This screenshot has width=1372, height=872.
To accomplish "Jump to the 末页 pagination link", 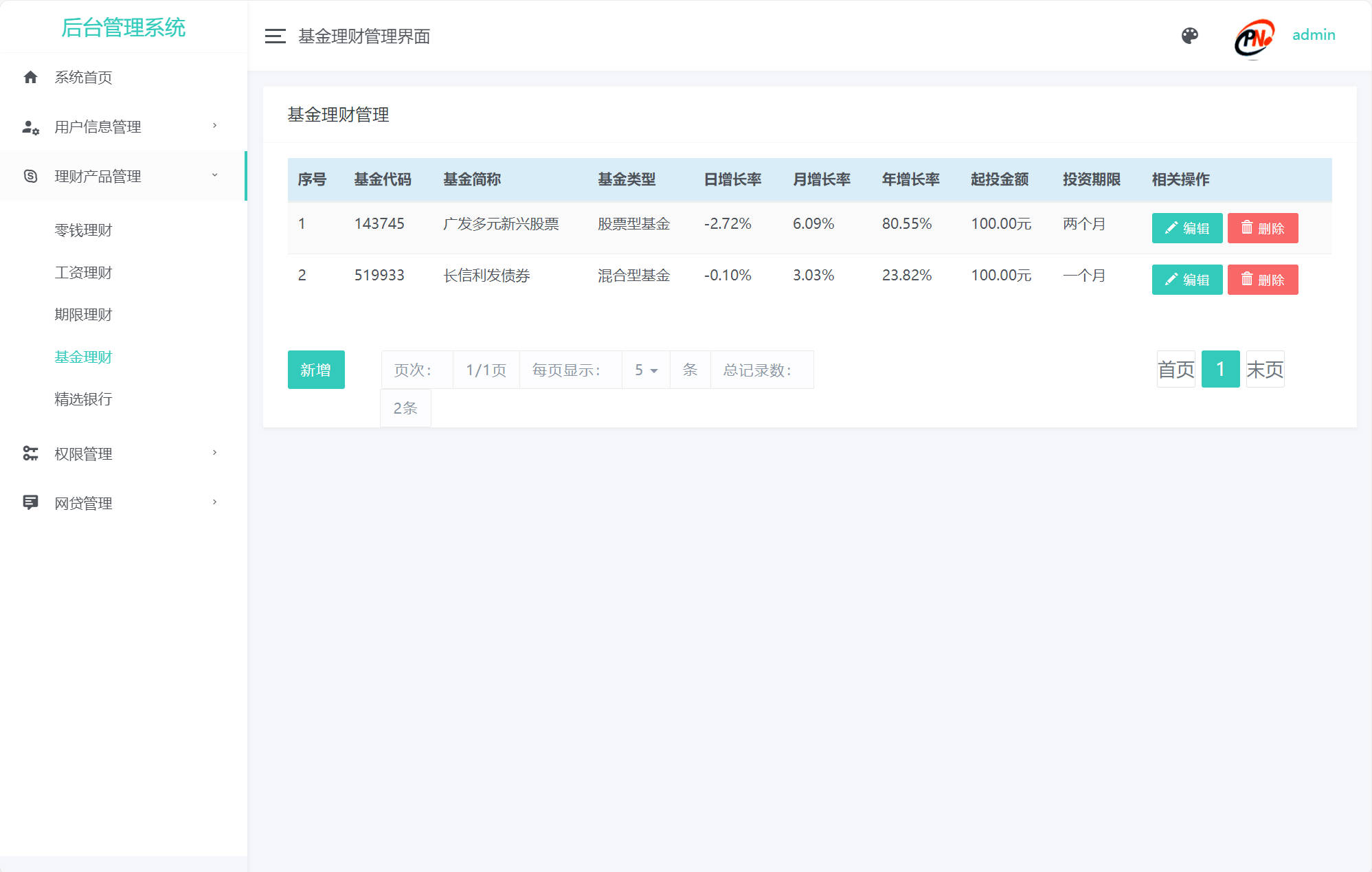I will coord(1265,369).
